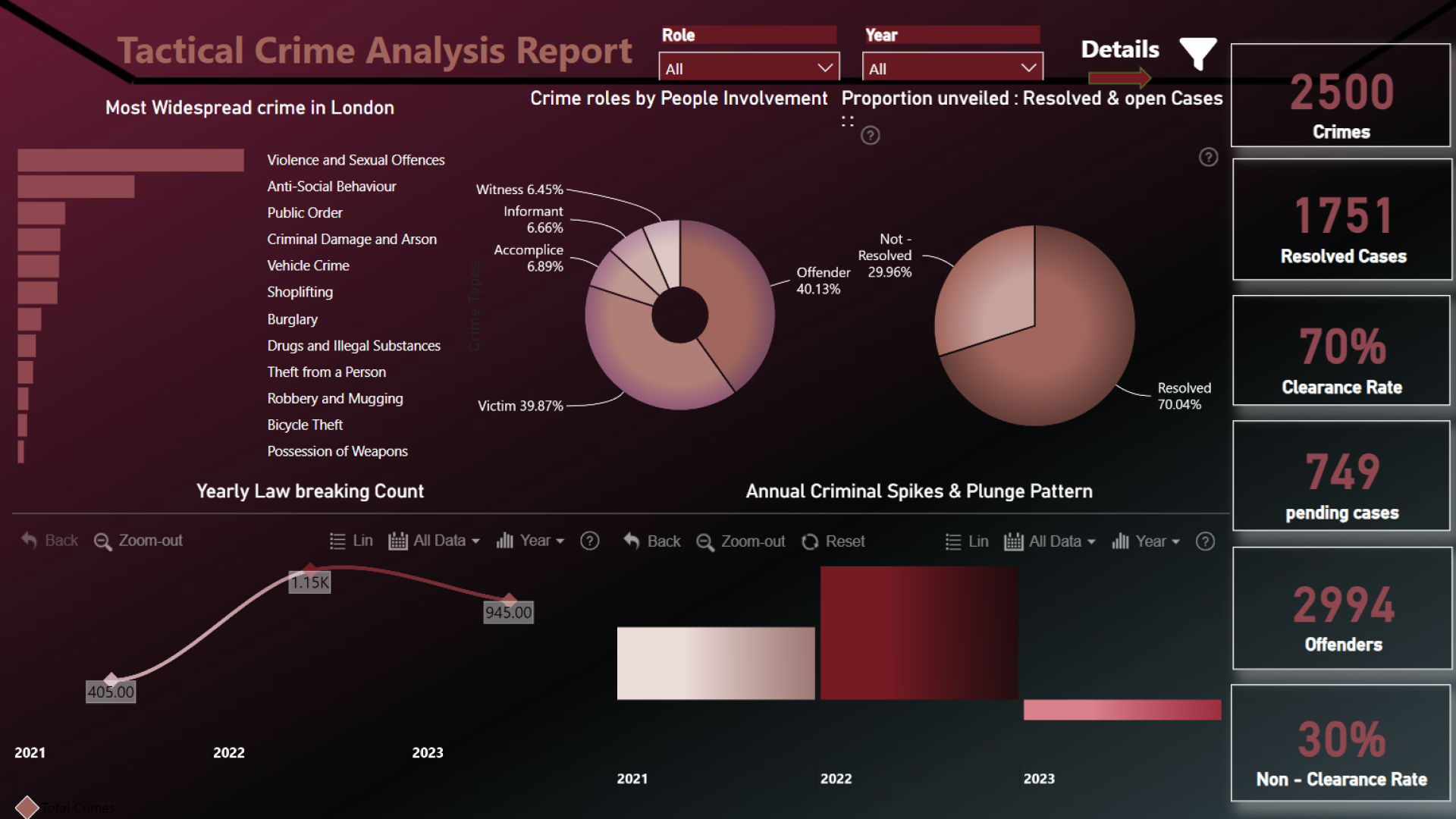The image size is (1456, 819).
Task: Click the 405.00 data point label
Action: (x=111, y=692)
